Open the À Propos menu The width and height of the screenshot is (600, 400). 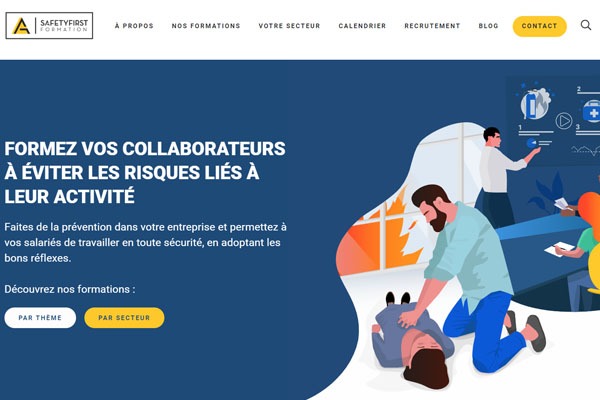(x=134, y=26)
